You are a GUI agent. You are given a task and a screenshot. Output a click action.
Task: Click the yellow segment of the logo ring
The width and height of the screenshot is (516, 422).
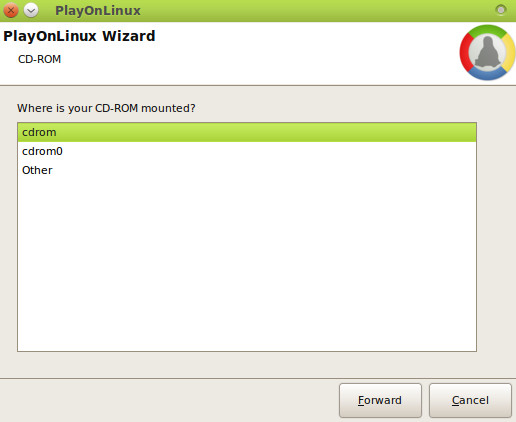tap(509, 52)
